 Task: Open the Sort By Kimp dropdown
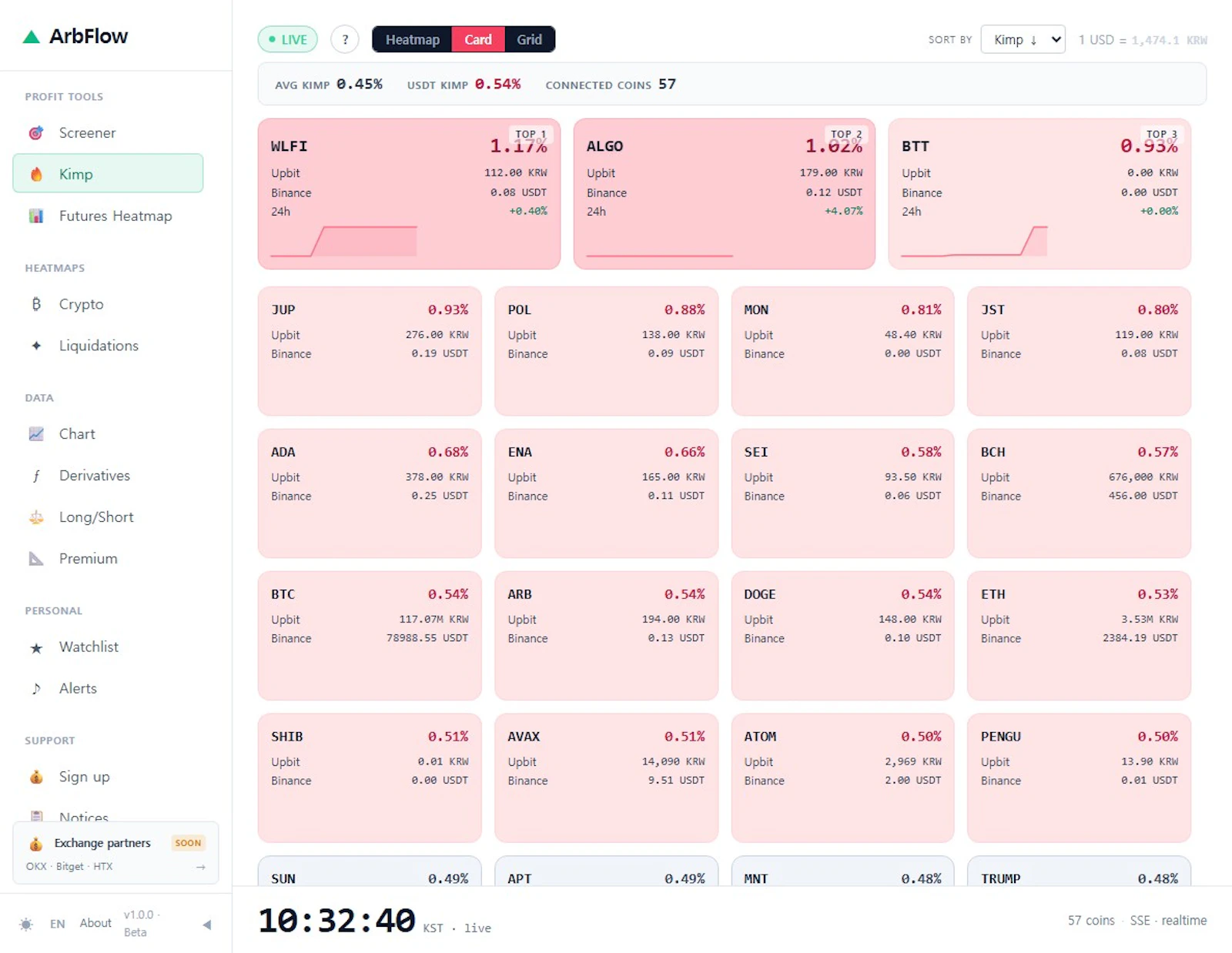(1023, 39)
